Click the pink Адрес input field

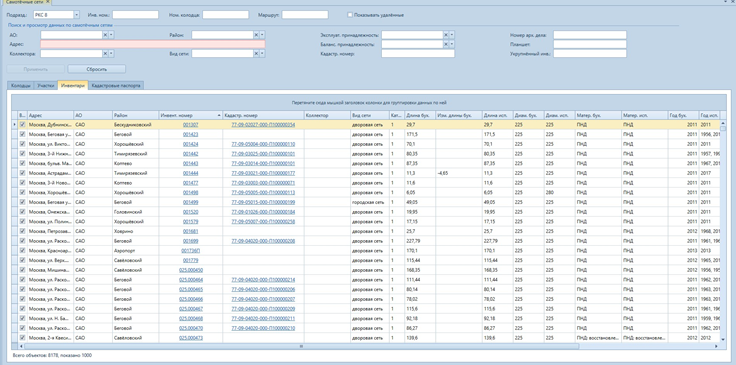click(153, 44)
